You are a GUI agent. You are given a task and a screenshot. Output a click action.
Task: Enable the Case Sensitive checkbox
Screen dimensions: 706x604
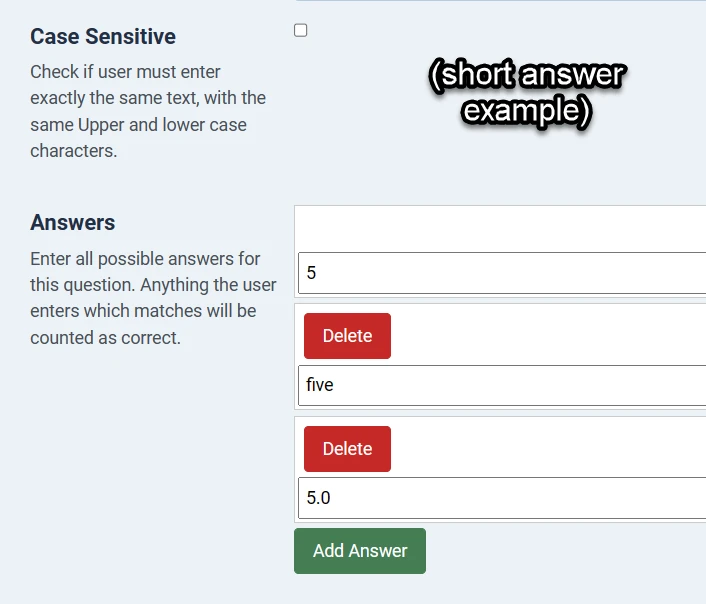pyautogui.click(x=301, y=30)
